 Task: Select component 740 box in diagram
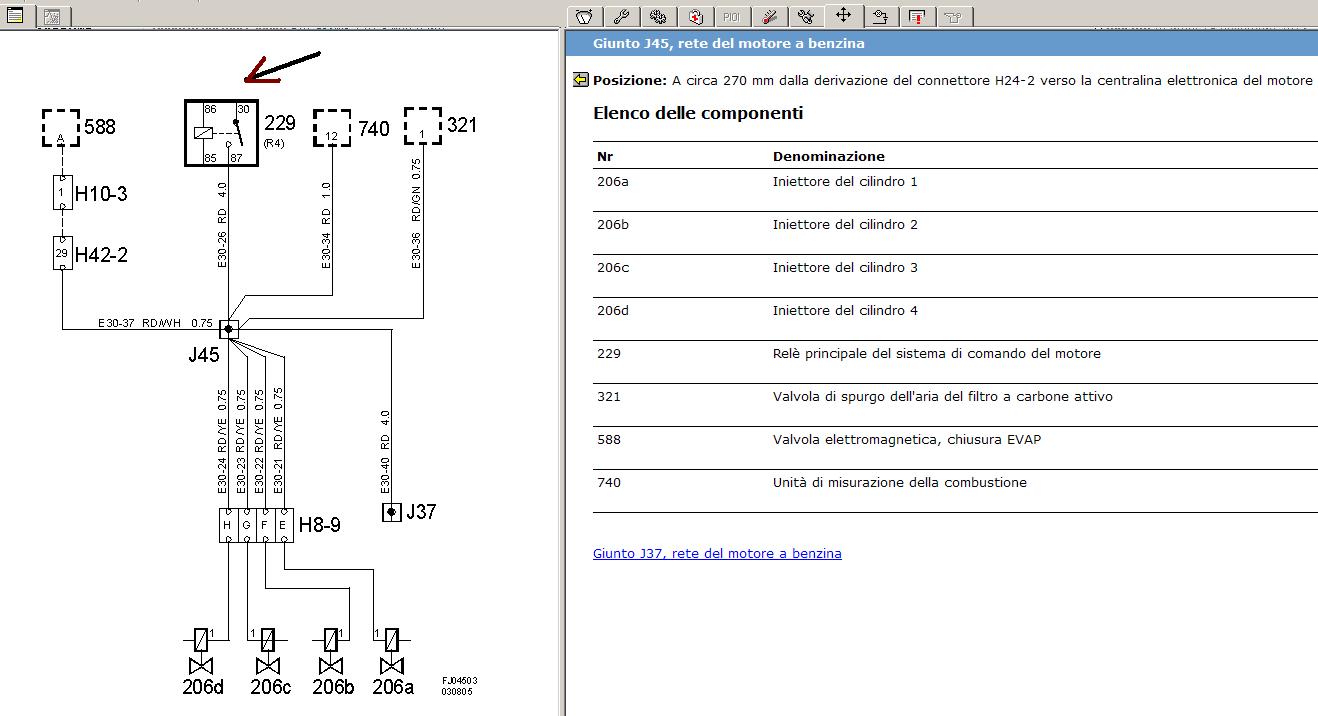[x=332, y=127]
